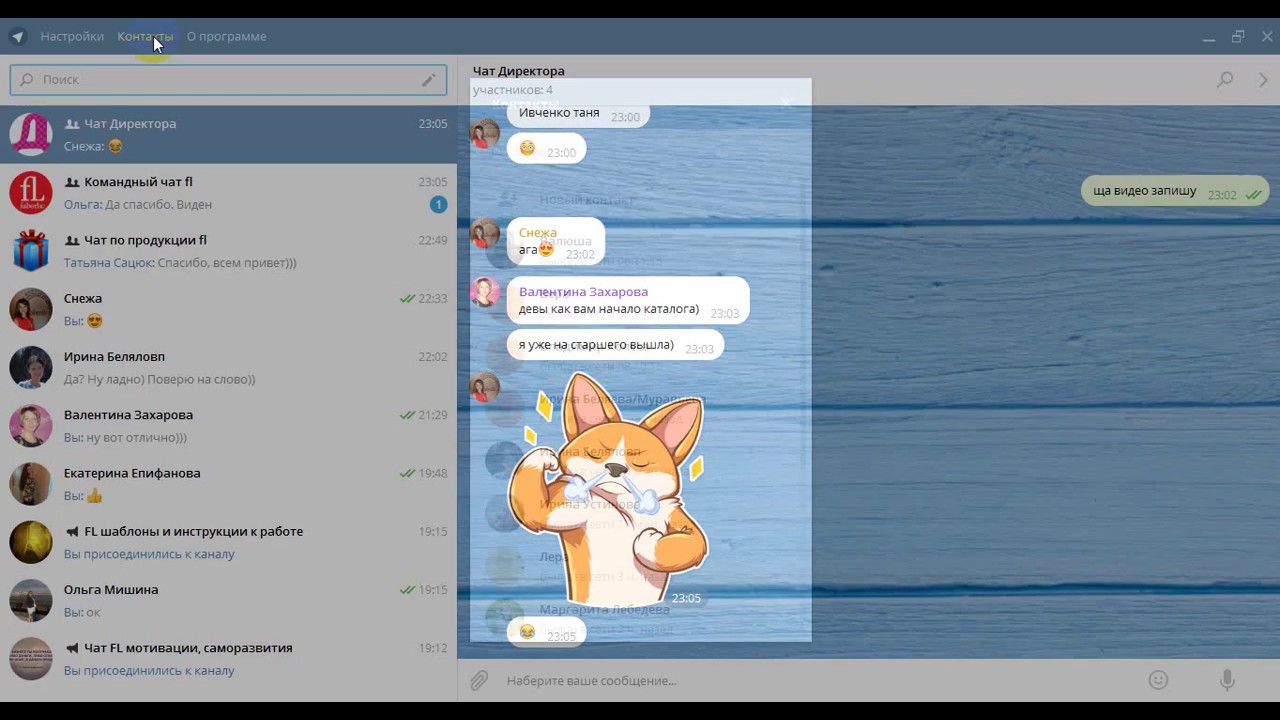Click Снежа sender name in message
The width and height of the screenshot is (1280, 720).
click(x=538, y=233)
